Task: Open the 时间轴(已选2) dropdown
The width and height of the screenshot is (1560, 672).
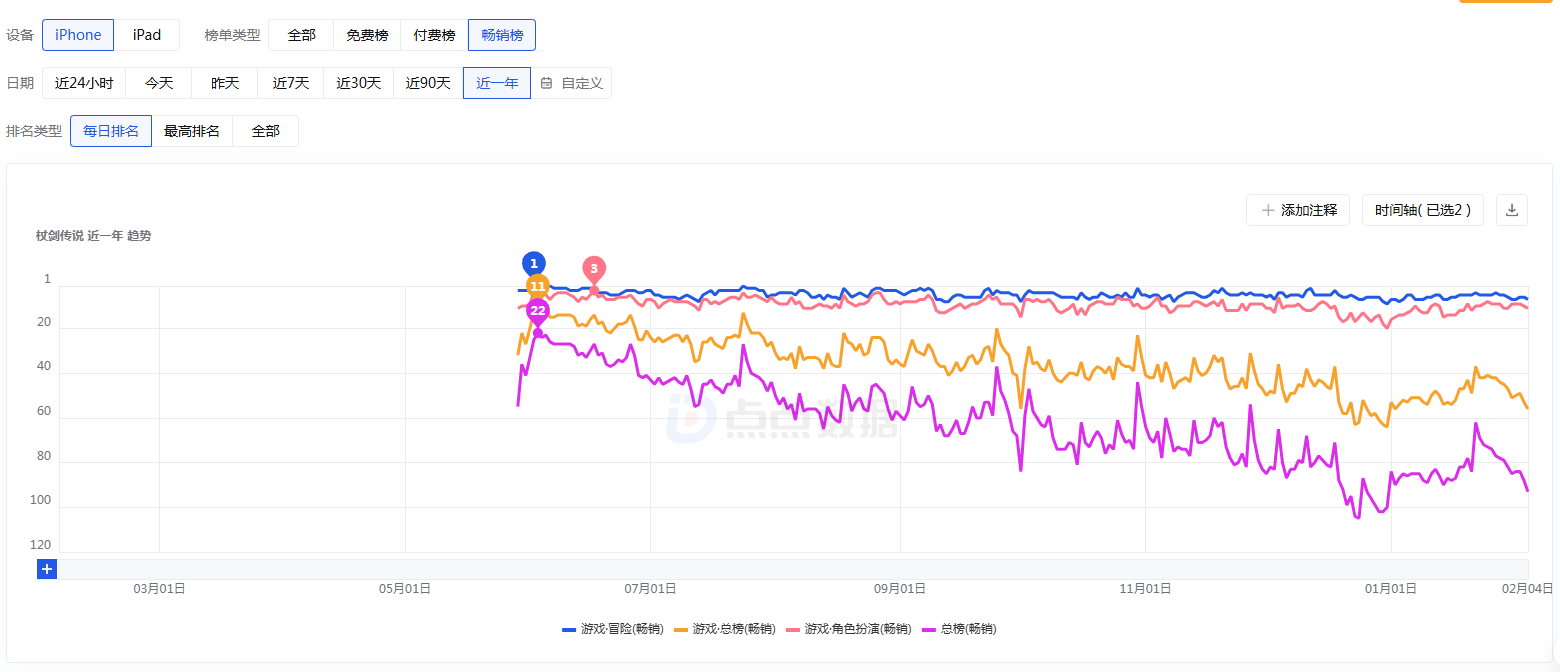Action: [1422, 210]
